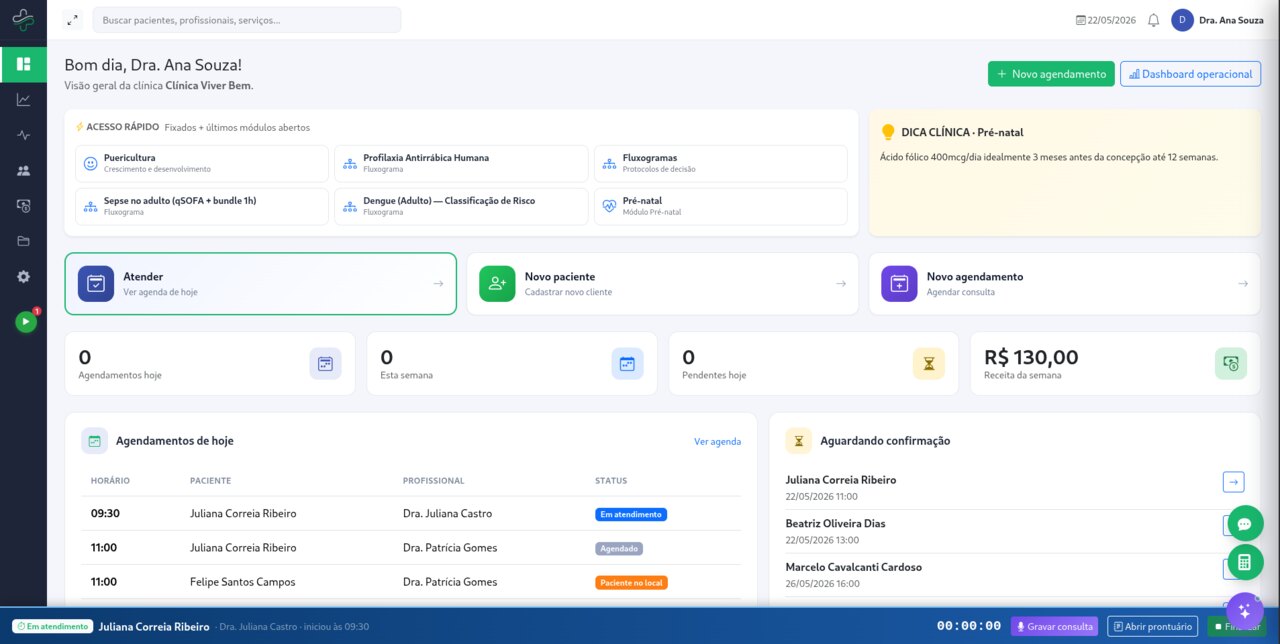Open the Novo paciente card
The width and height of the screenshot is (1280, 644).
click(662, 284)
